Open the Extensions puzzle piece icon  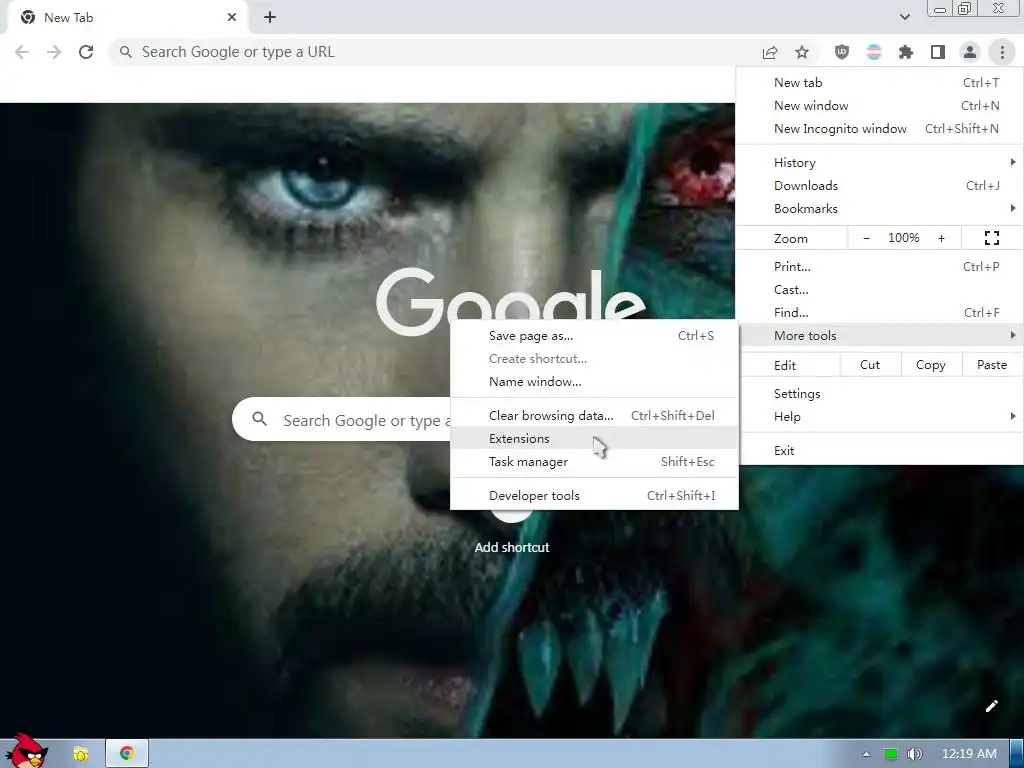pos(906,52)
